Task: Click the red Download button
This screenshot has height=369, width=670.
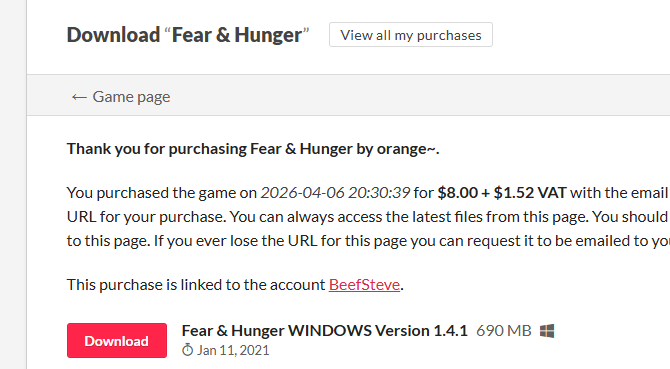Action: point(117,340)
